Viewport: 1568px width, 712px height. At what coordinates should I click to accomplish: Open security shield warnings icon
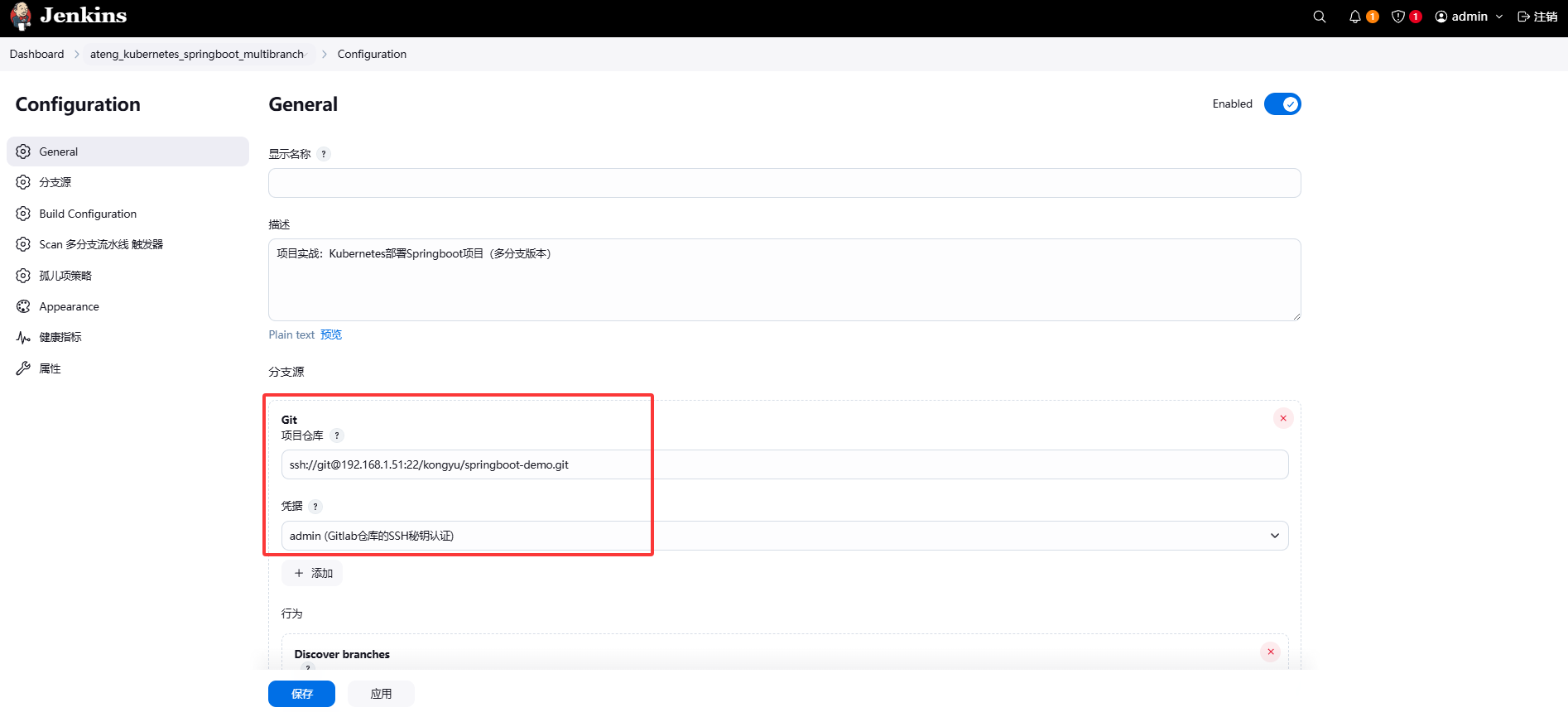point(1398,17)
